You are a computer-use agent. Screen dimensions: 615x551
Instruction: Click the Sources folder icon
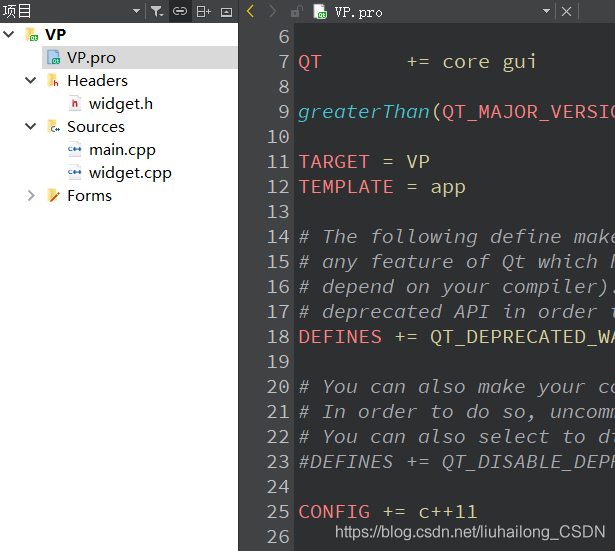pyautogui.click(x=53, y=126)
